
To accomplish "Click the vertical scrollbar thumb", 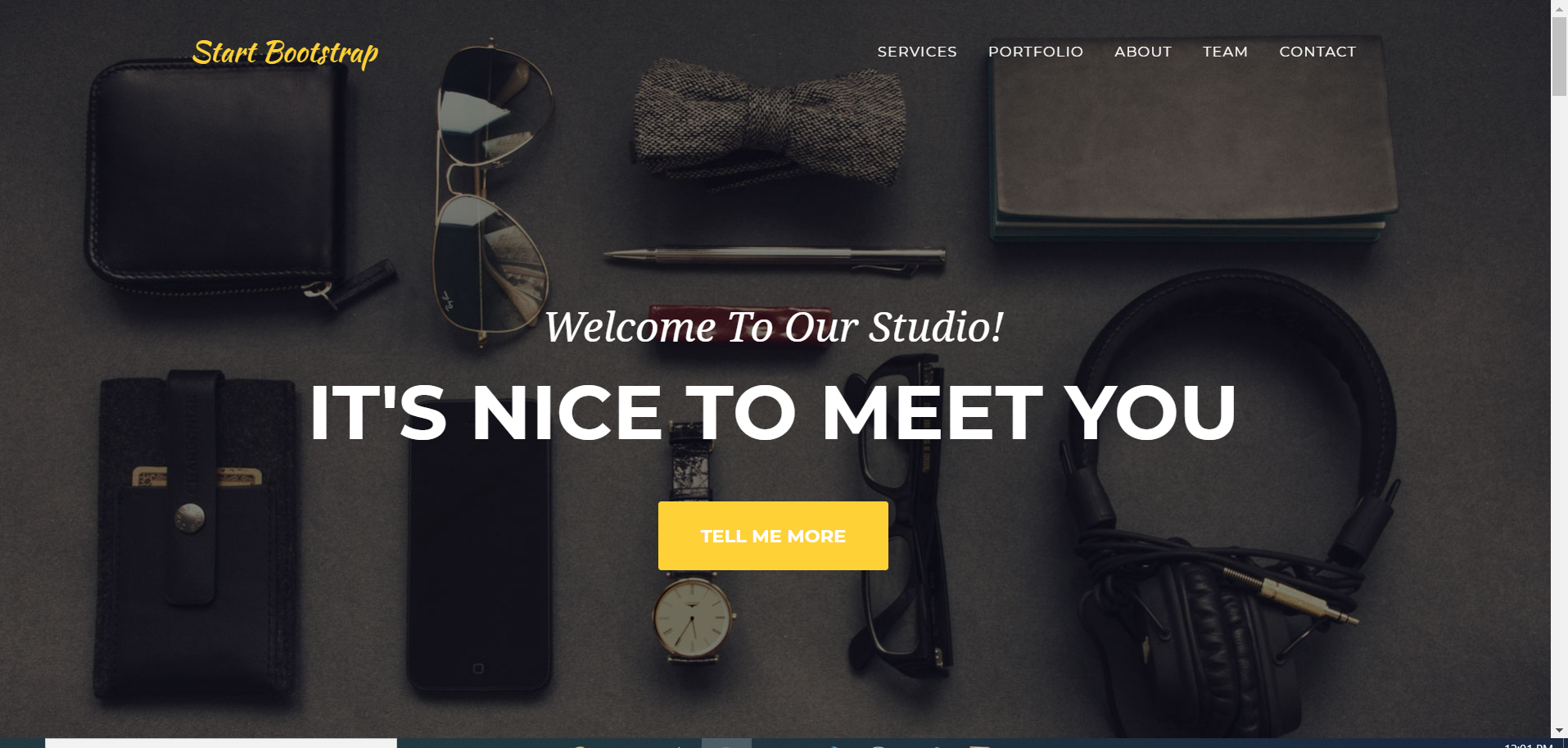I will click(x=1559, y=57).
